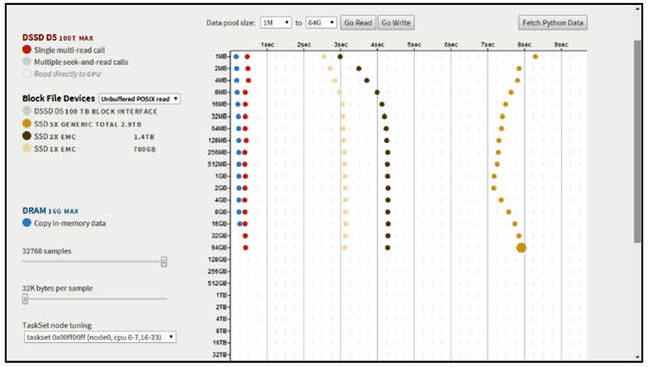This screenshot has height=367, width=648.
Task: Click the large orange dot at 64GB row
Action: [521, 248]
